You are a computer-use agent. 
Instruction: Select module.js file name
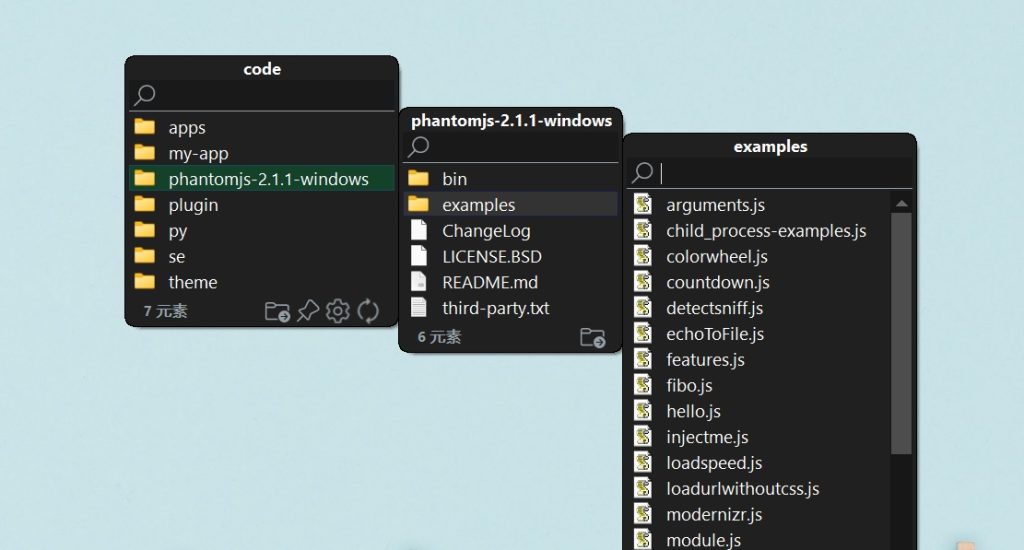click(703, 540)
